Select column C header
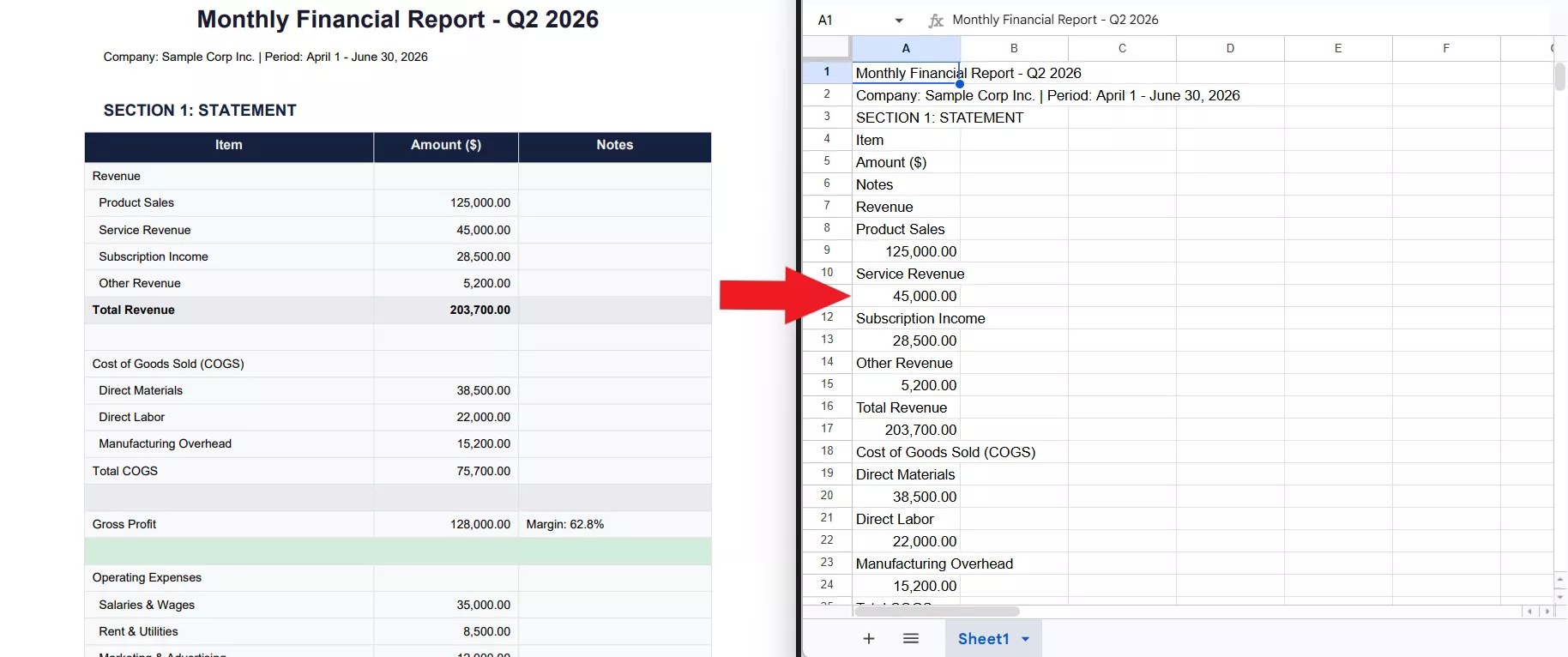 1122,48
